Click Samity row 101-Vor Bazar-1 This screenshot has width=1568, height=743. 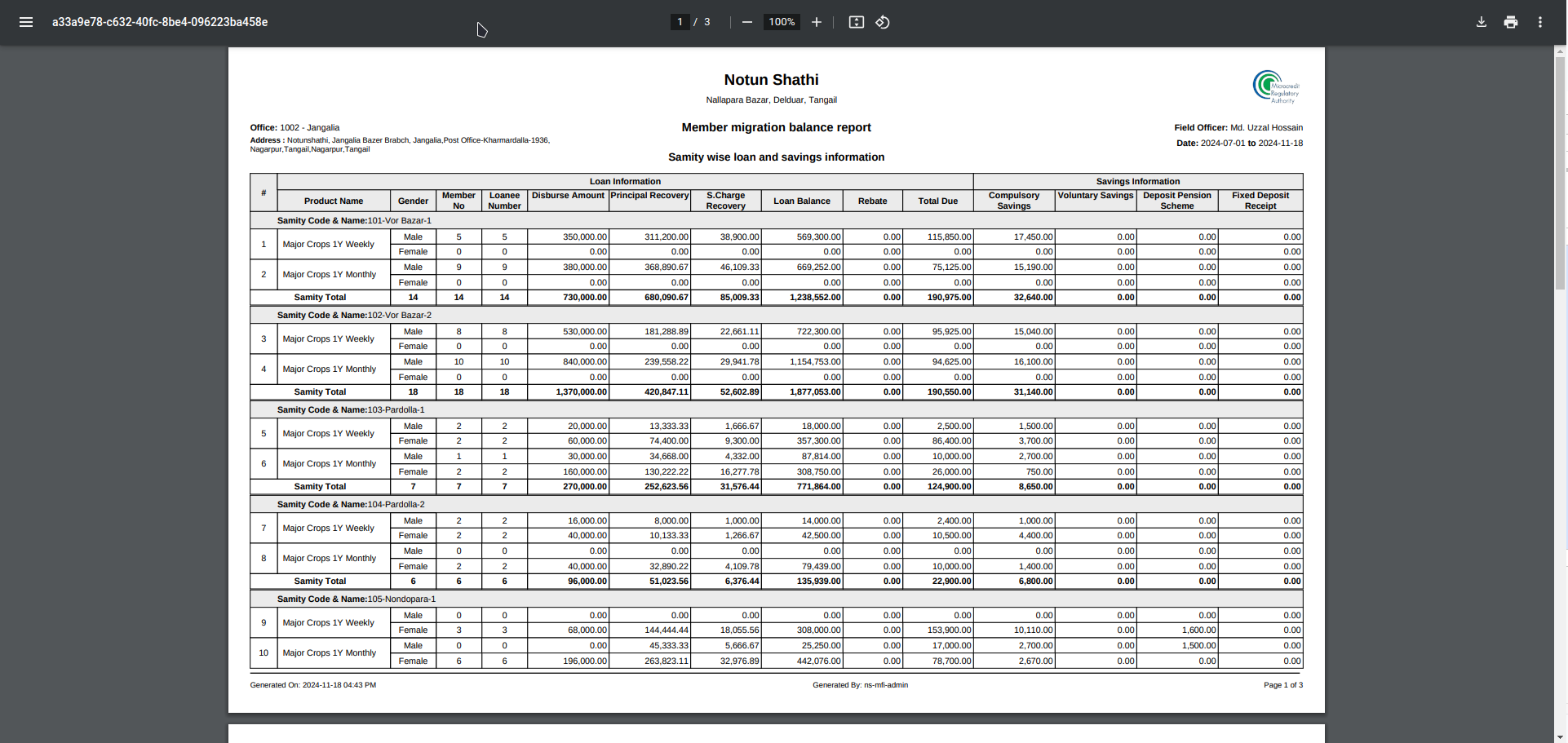tap(776, 220)
